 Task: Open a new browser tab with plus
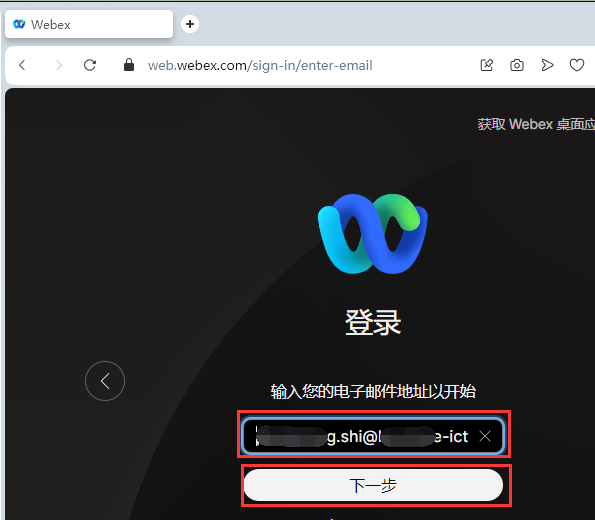coord(190,24)
